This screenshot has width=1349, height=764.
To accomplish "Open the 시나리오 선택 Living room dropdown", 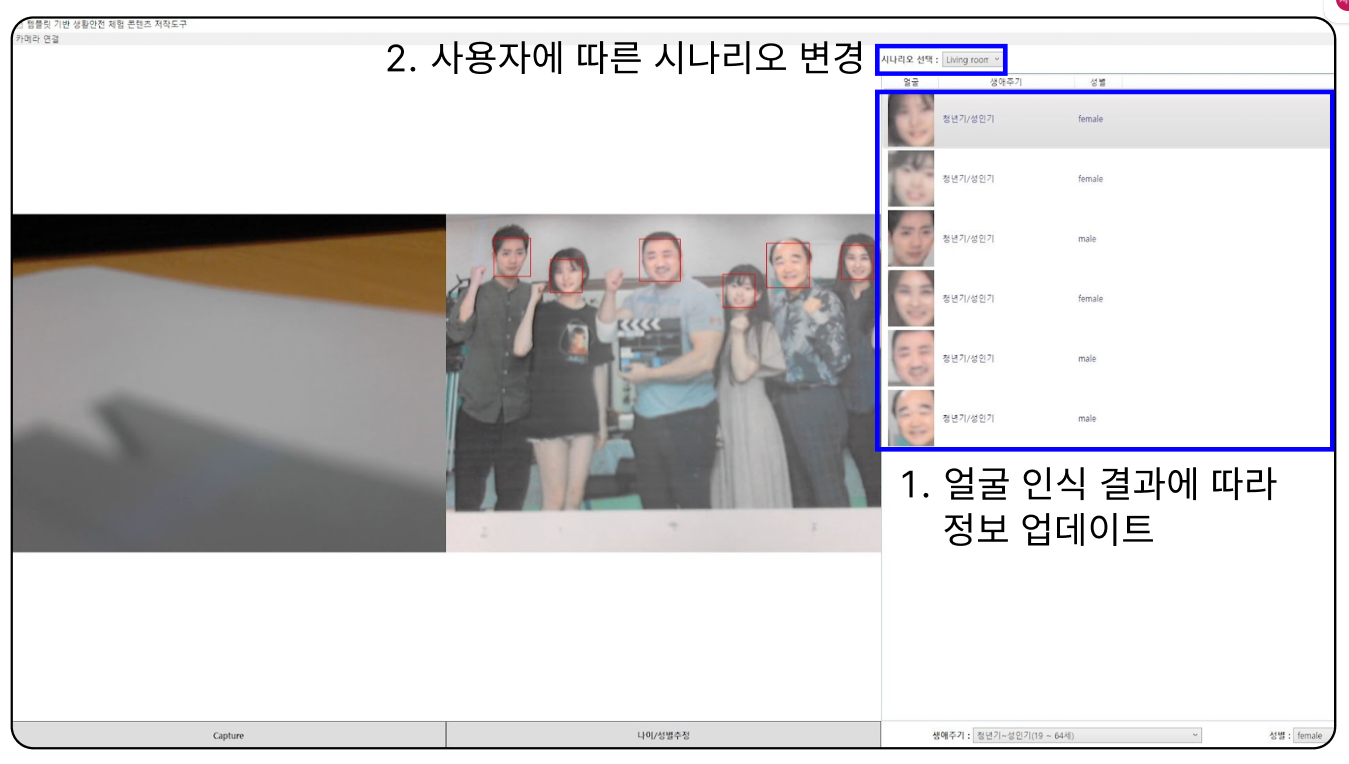I will (x=972, y=60).
